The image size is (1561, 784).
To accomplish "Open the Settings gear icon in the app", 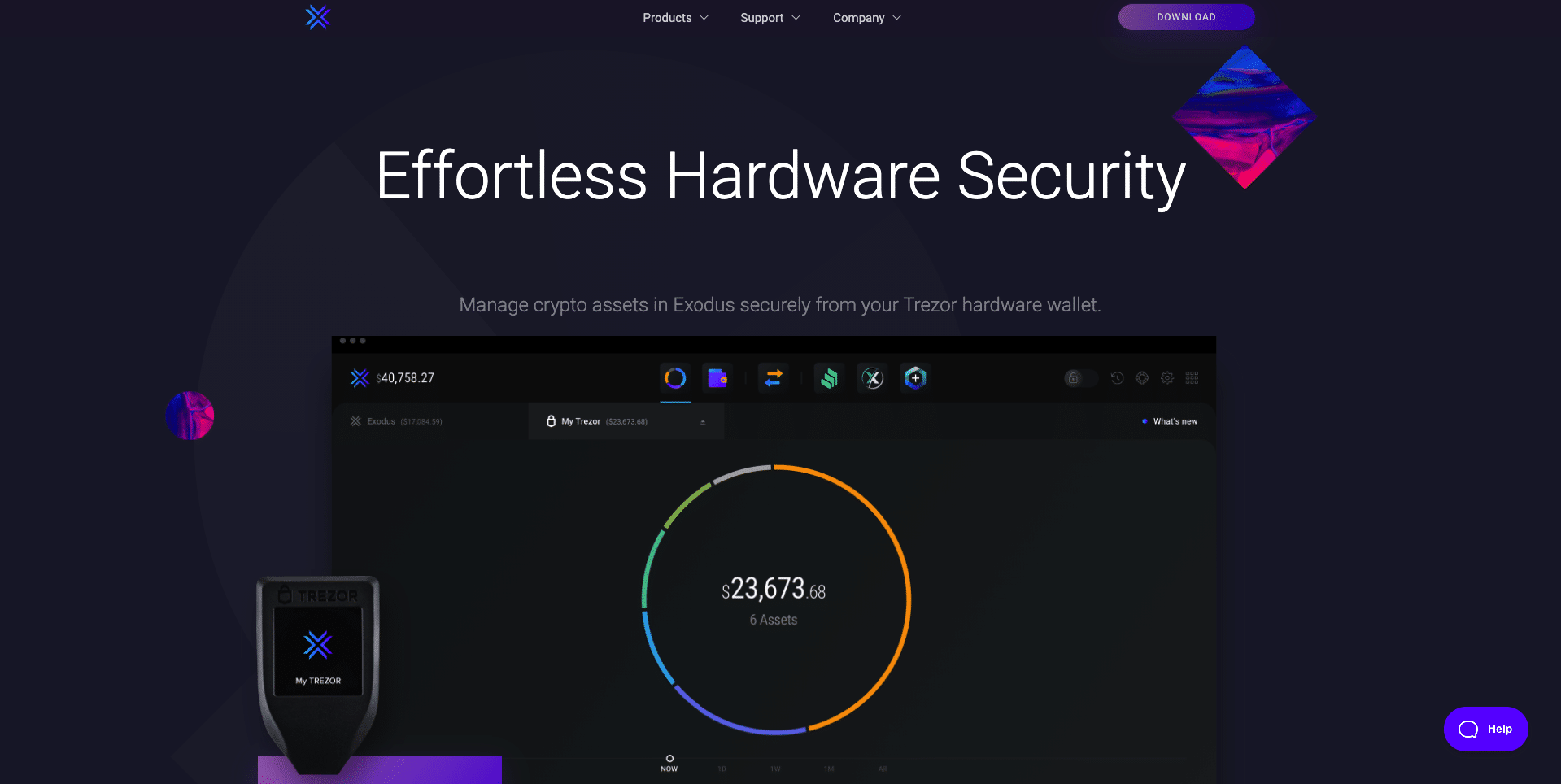I will [x=1167, y=378].
